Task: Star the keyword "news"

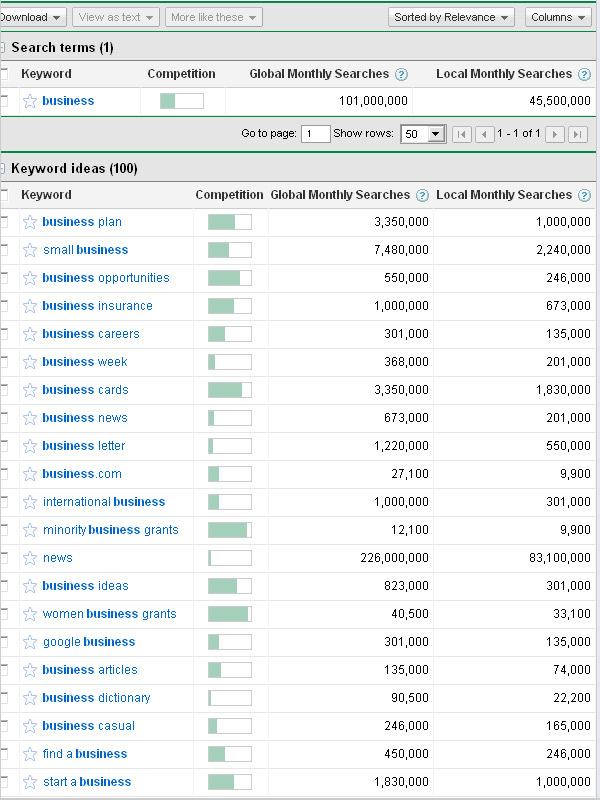Action: coord(32,557)
